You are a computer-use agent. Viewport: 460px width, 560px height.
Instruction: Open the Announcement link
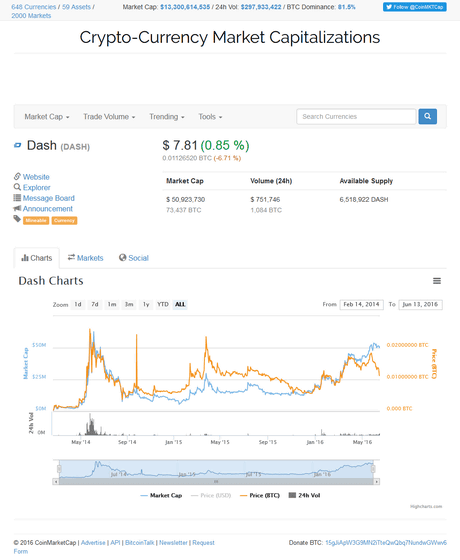click(x=48, y=209)
